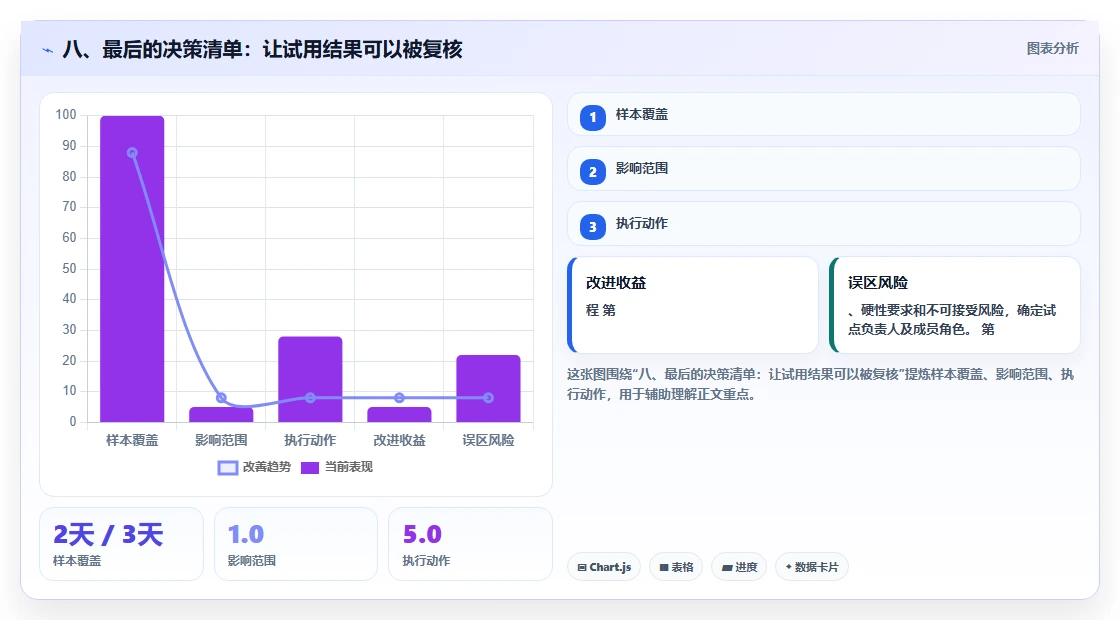
Task: Click the chart description paragraph starting 这张图围绕
Action: tap(820, 384)
